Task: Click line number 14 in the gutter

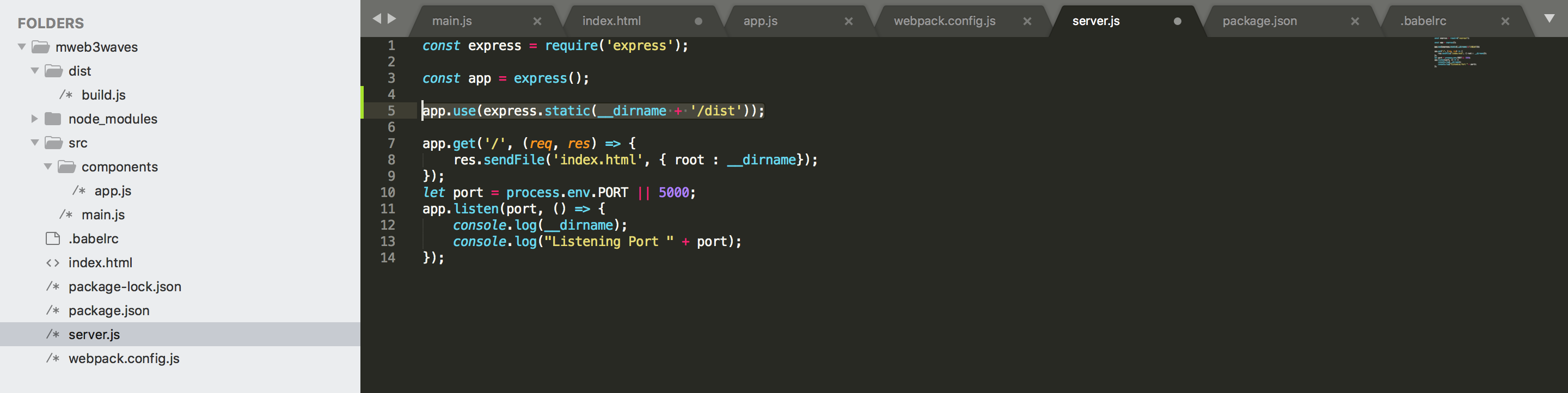Action: click(388, 258)
